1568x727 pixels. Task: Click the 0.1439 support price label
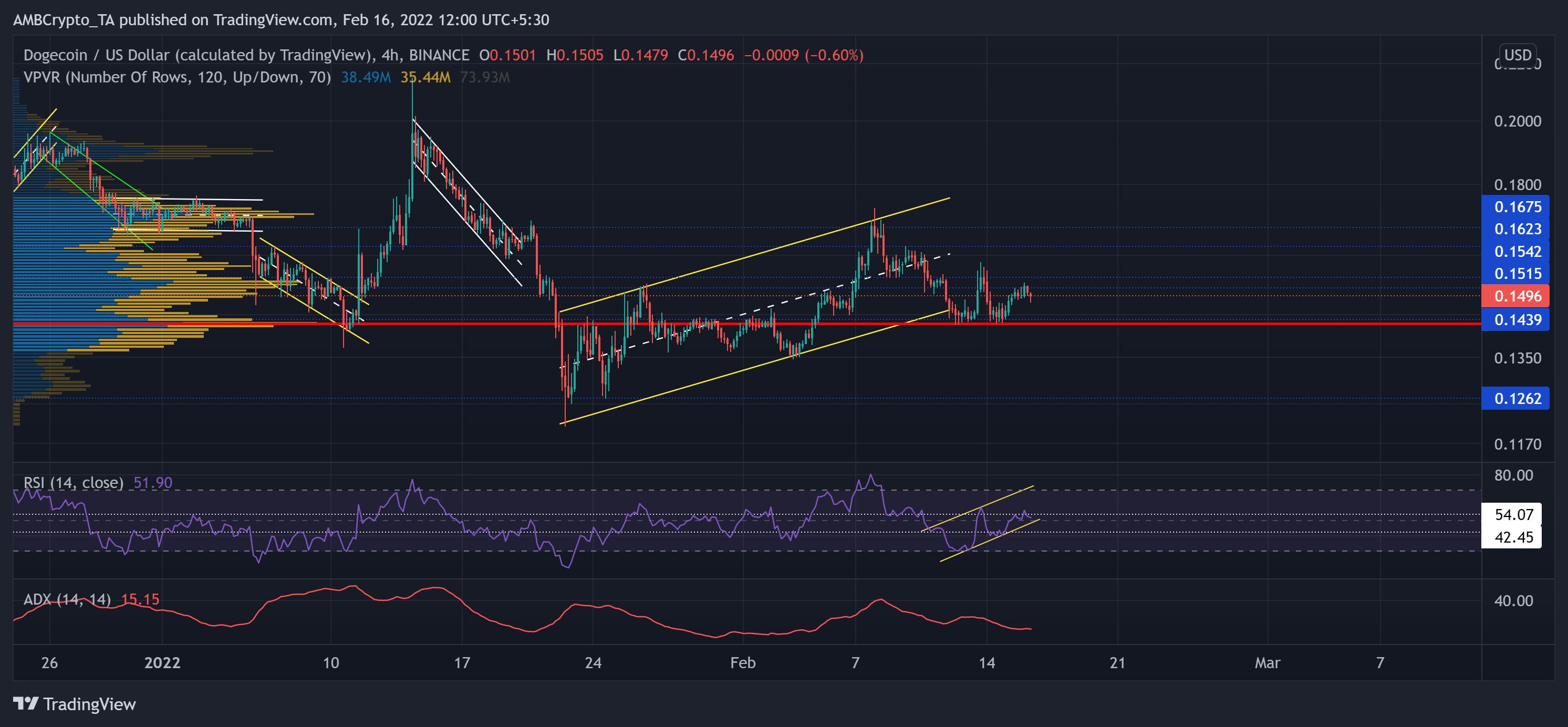pos(1515,320)
